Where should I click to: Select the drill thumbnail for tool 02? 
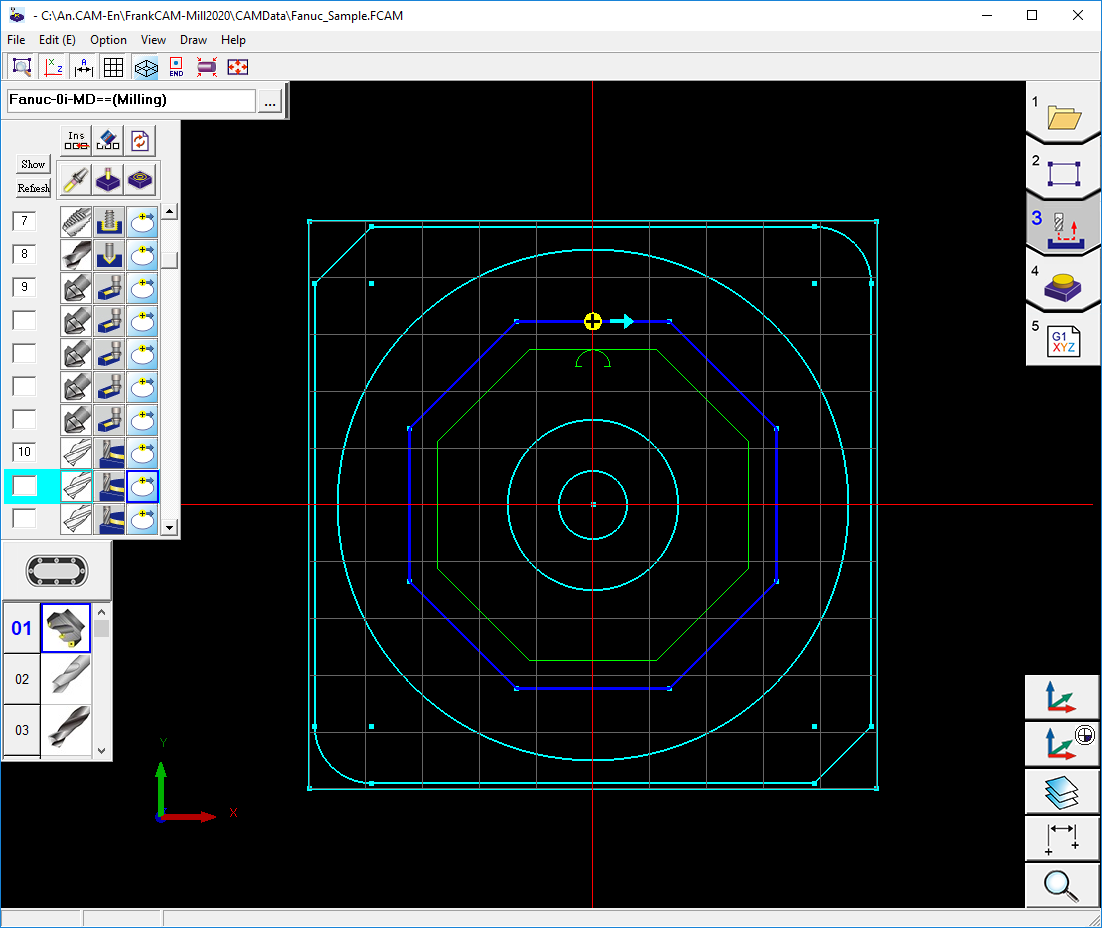[66, 679]
